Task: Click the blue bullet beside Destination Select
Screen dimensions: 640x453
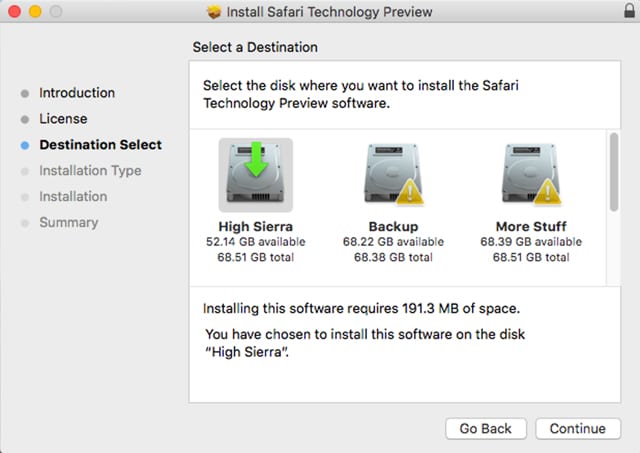Action: (25, 145)
